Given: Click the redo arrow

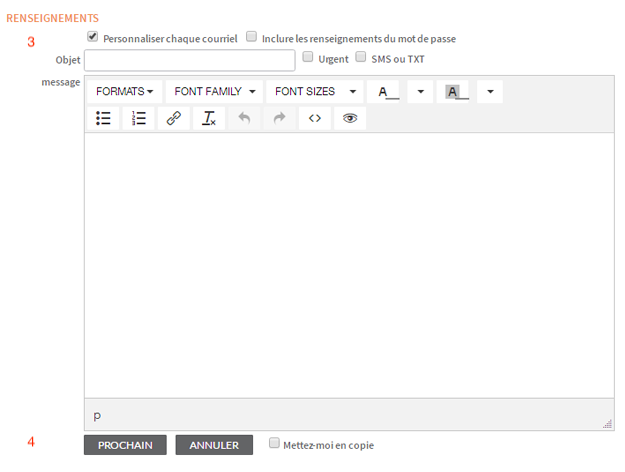Looking at the screenshot, I should 279,118.
